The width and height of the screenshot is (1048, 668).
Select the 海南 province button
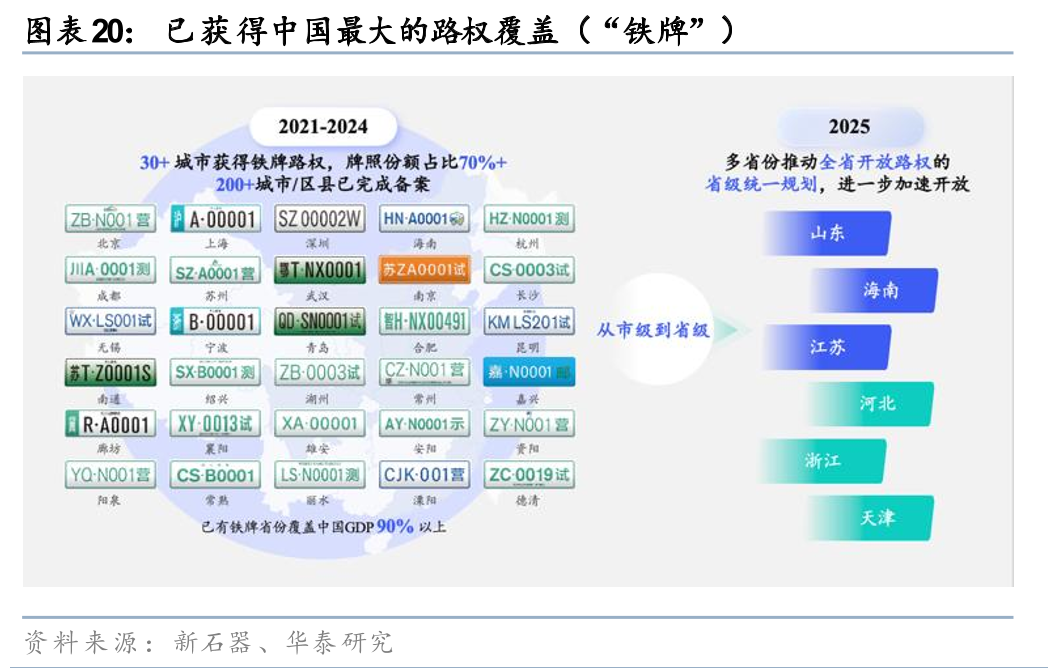878,290
